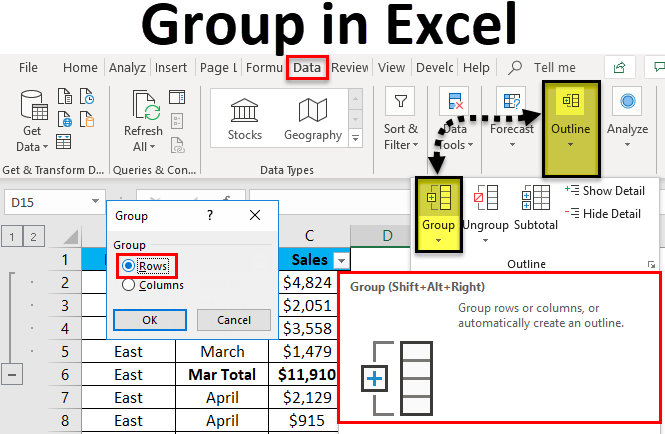Open the Ungroup dropdown arrow
Viewport: 665px width, 434px height.
[485, 241]
